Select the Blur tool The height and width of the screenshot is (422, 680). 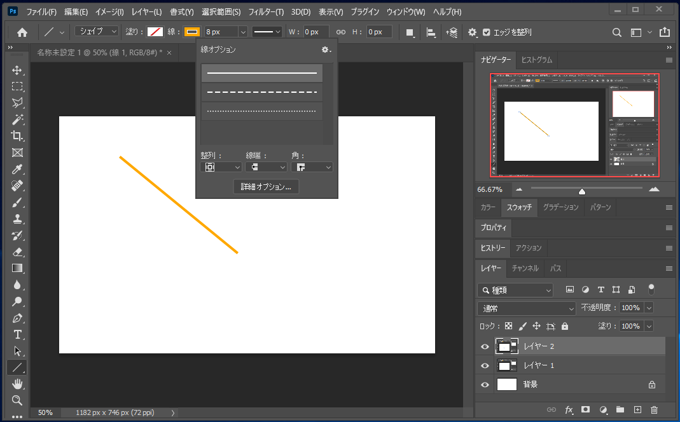[x=17, y=285]
